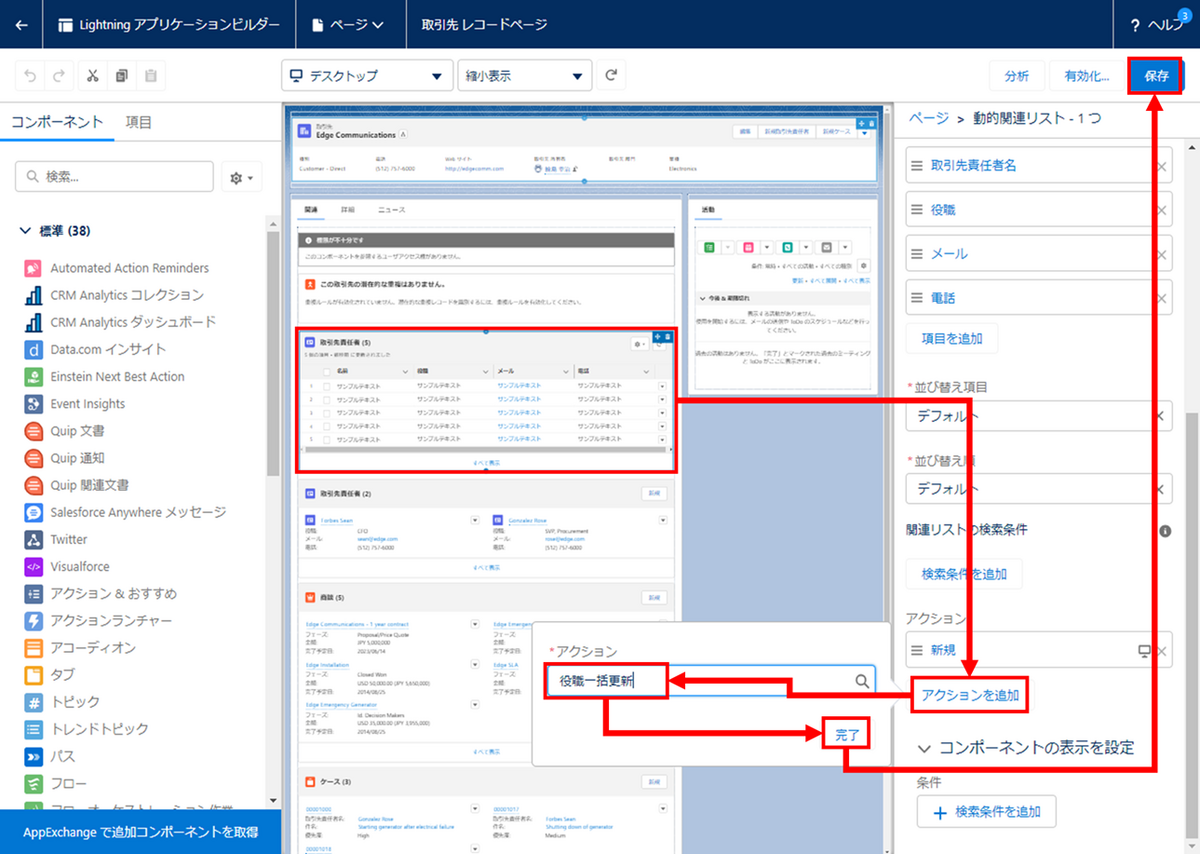Redo the last change
This screenshot has width=1200, height=854.
(x=59, y=76)
